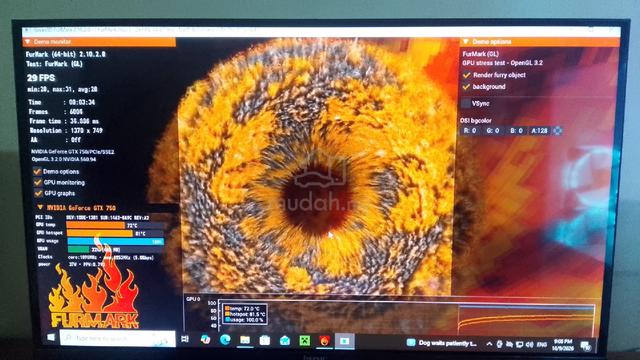Collapse the Demo options panel
Image resolution: width=640 pixels, height=360 pixels.
466,42
